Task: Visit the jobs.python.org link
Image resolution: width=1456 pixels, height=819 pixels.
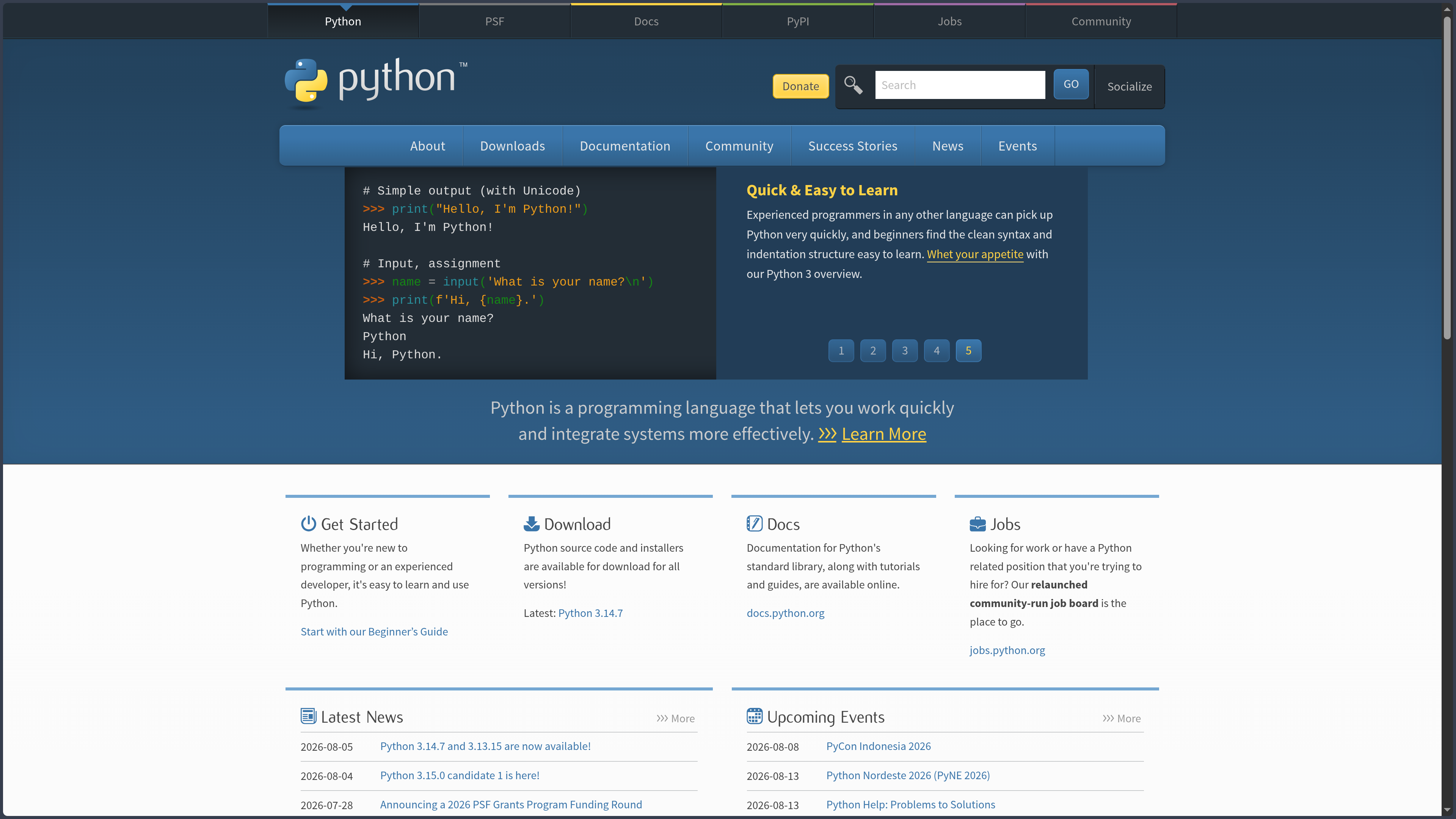Action: [1007, 650]
